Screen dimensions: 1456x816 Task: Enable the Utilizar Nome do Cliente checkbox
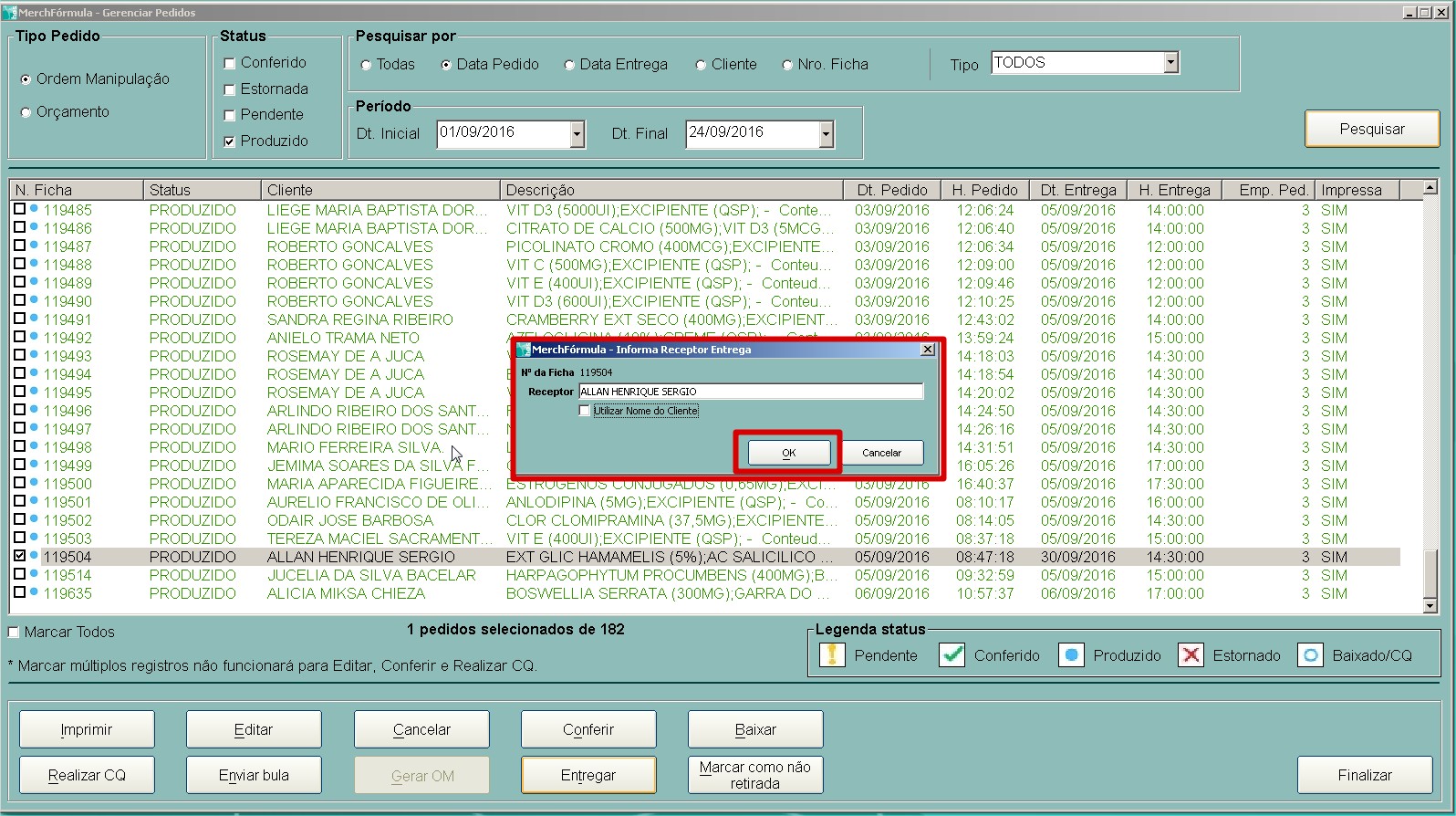coord(585,411)
